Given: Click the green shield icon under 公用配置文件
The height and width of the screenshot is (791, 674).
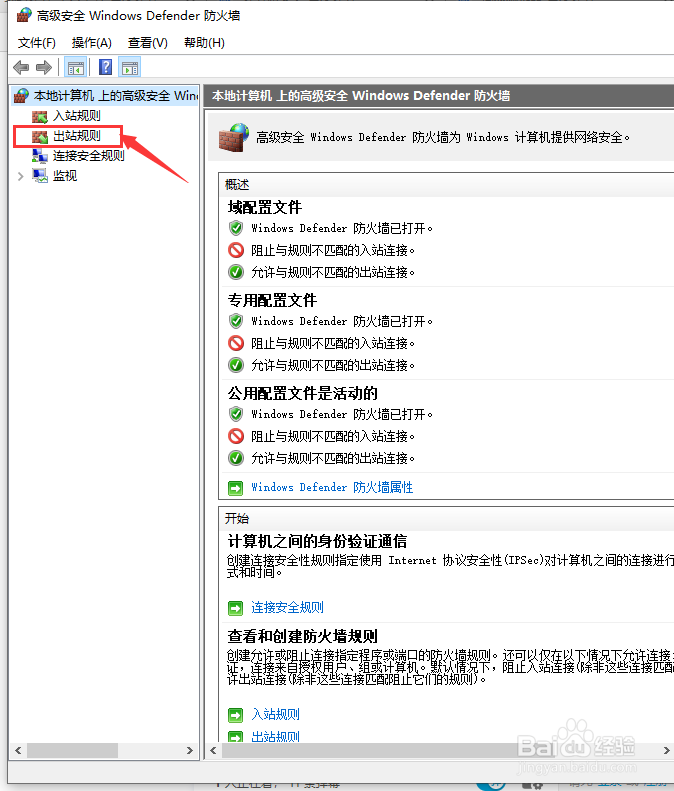Looking at the screenshot, I should click(236, 414).
